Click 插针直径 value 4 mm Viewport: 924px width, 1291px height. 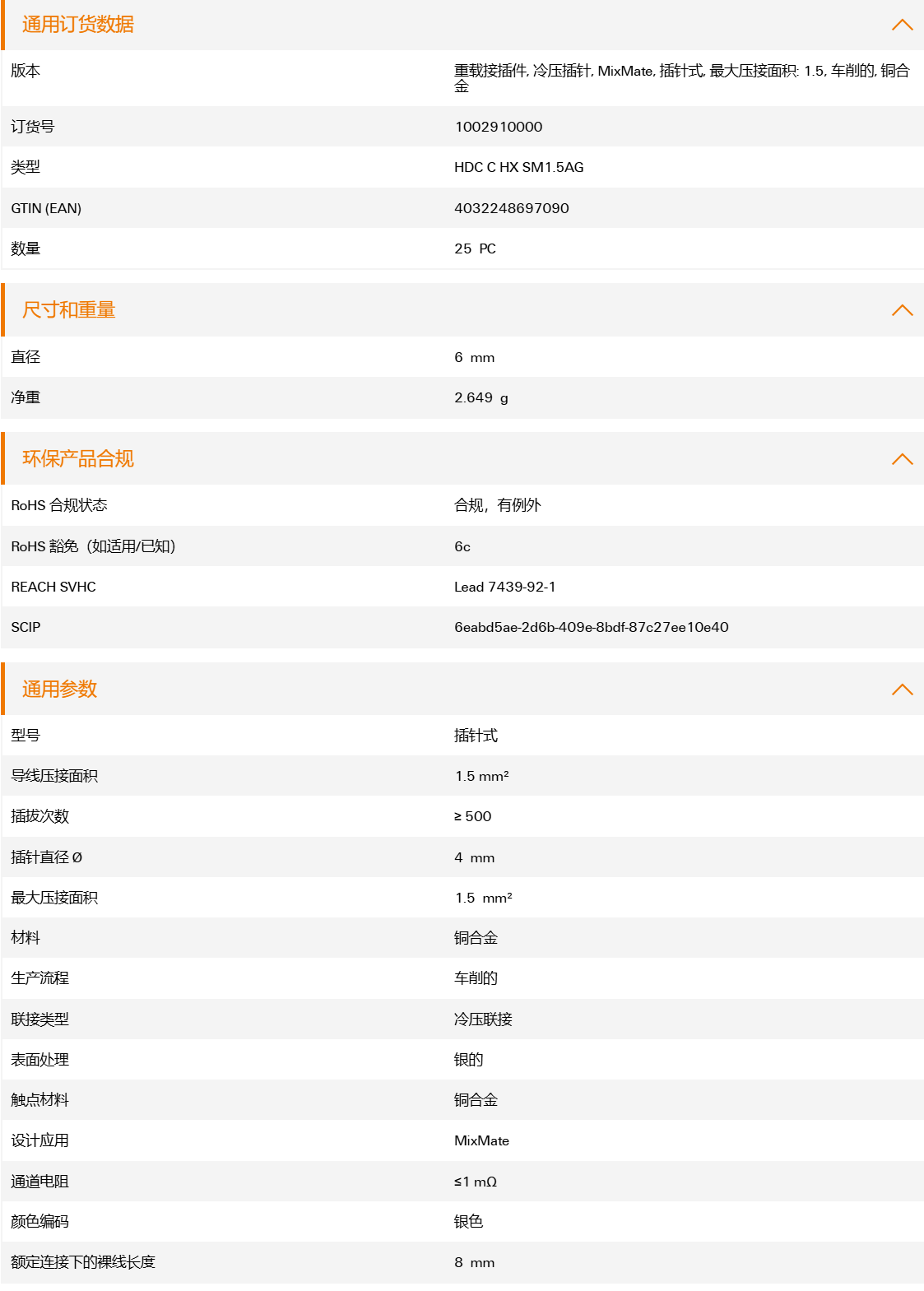[x=475, y=857]
